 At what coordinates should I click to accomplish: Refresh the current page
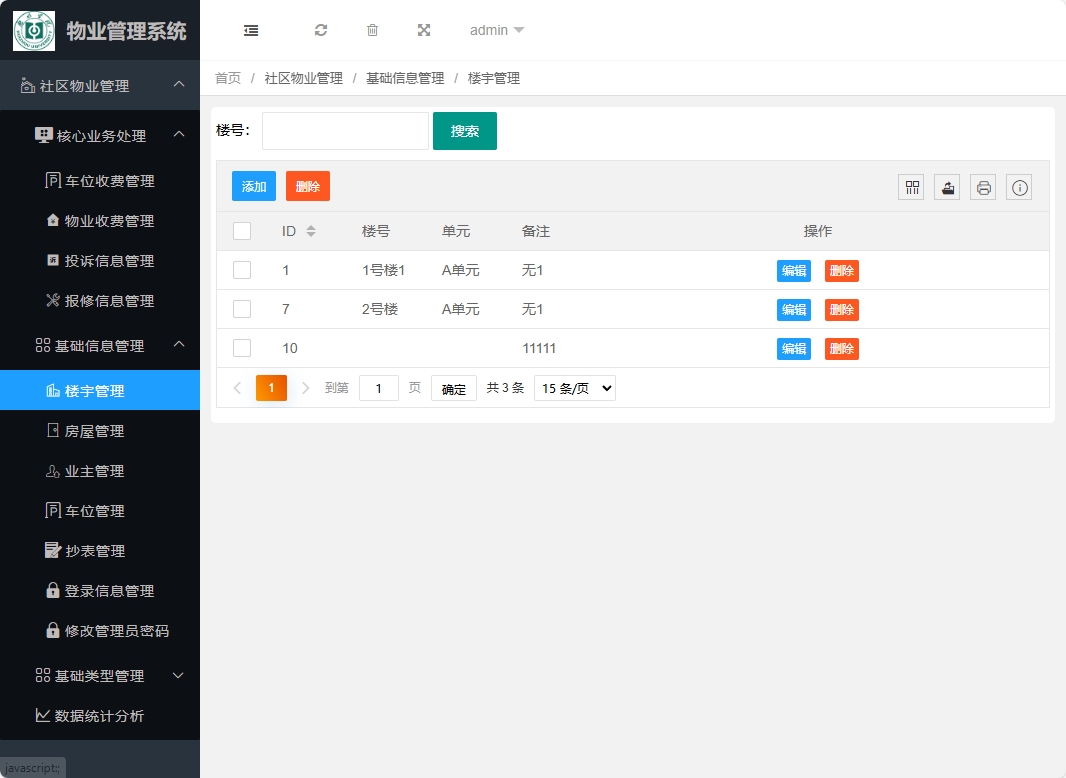tap(321, 30)
